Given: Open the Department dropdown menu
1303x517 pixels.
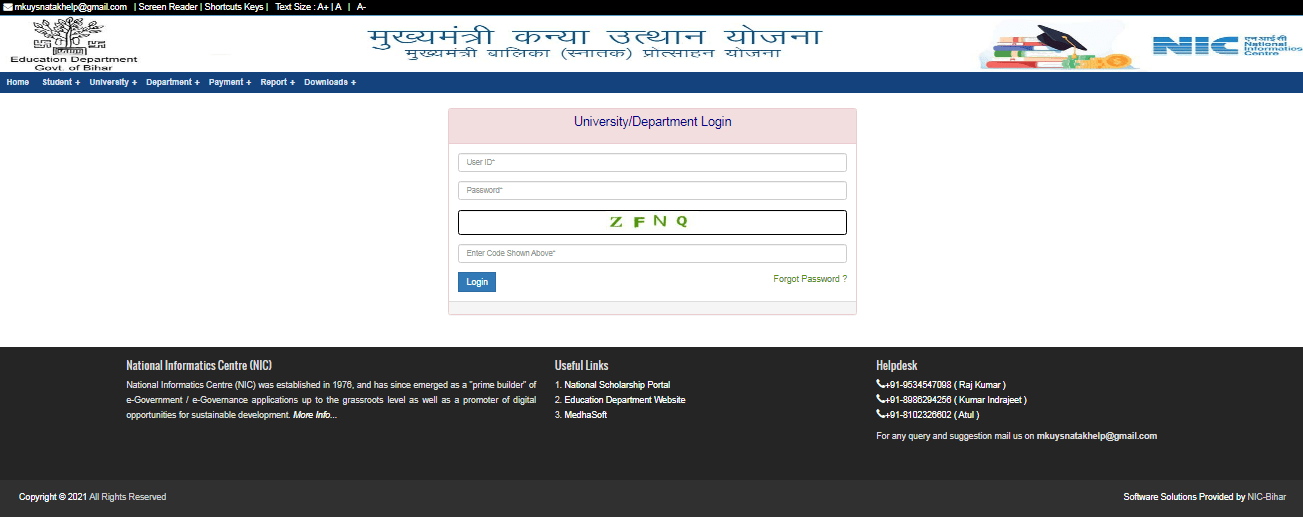Looking at the screenshot, I should (172, 82).
